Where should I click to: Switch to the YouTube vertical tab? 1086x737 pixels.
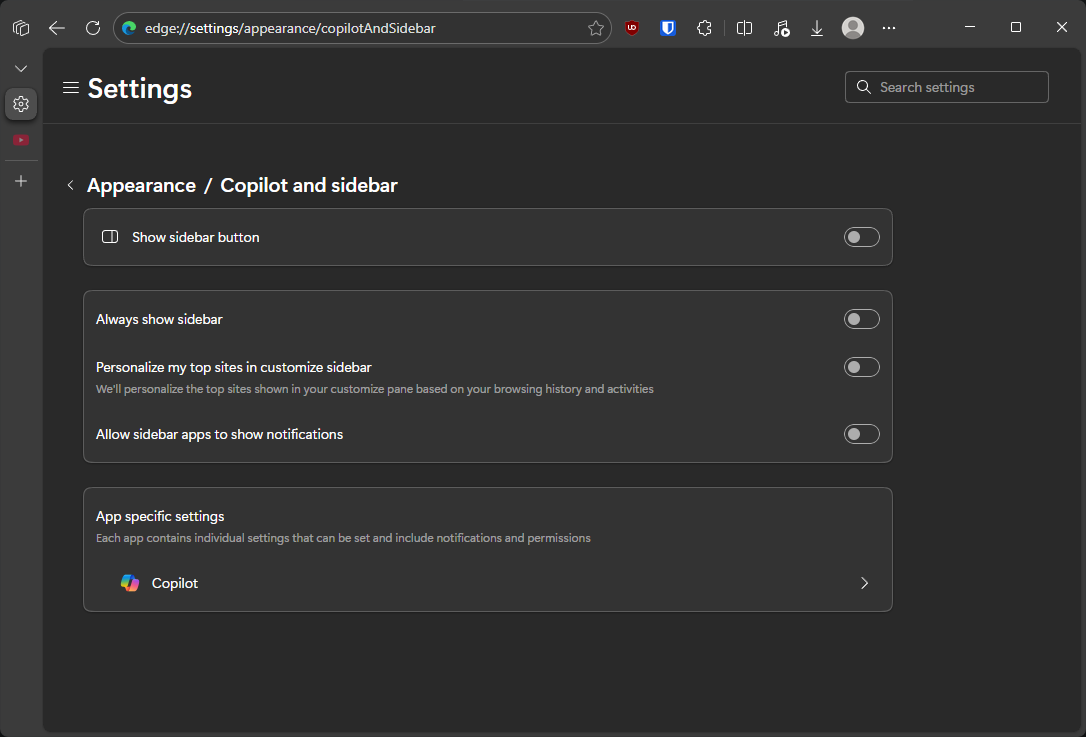click(21, 140)
